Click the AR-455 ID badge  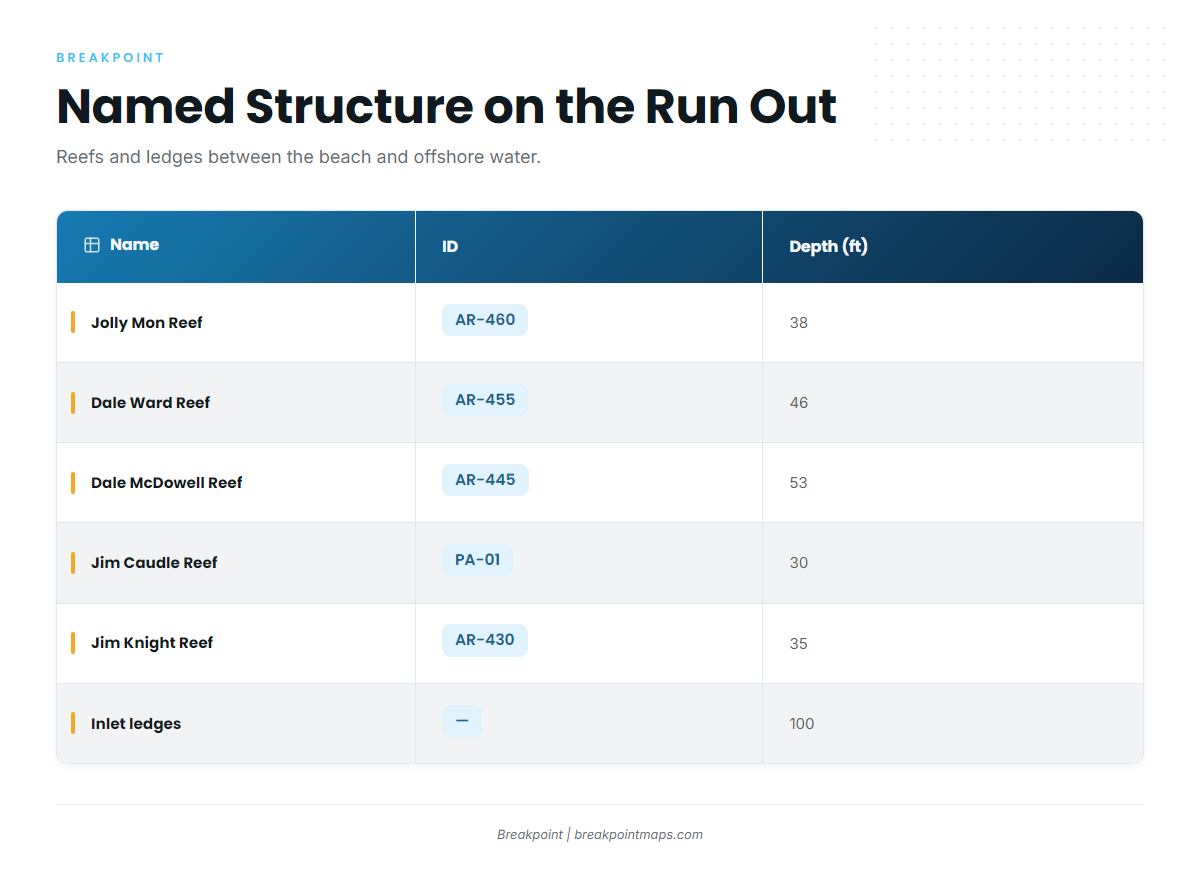coord(485,400)
